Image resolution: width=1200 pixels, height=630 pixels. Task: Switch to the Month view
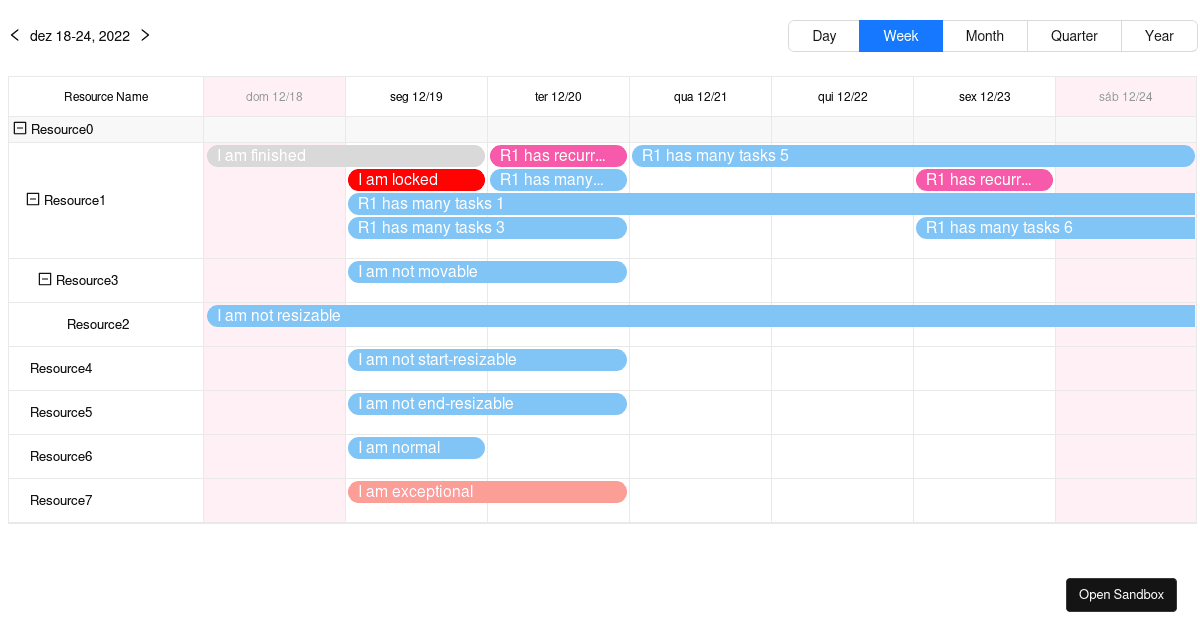coord(985,36)
